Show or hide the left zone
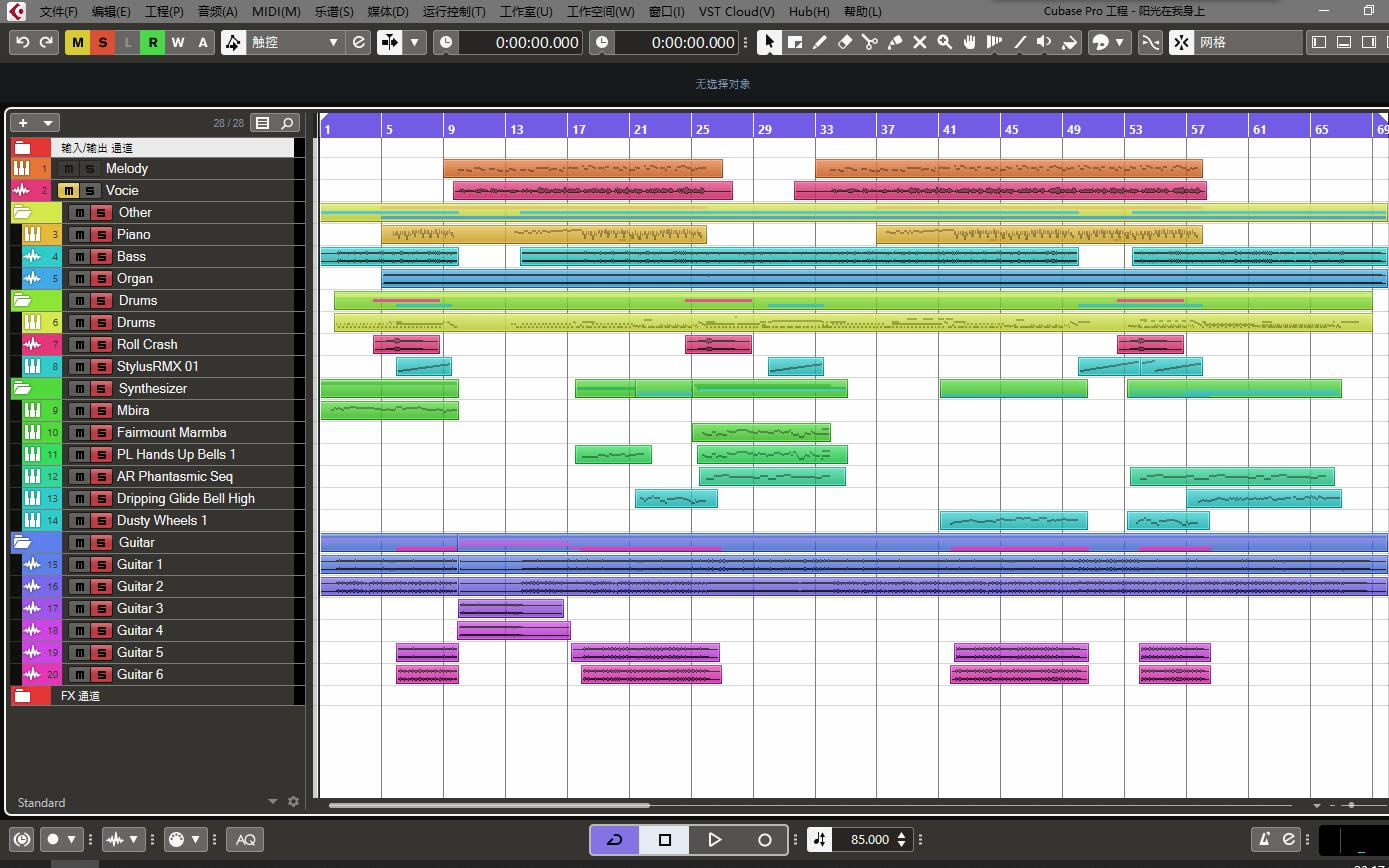 click(x=1319, y=42)
